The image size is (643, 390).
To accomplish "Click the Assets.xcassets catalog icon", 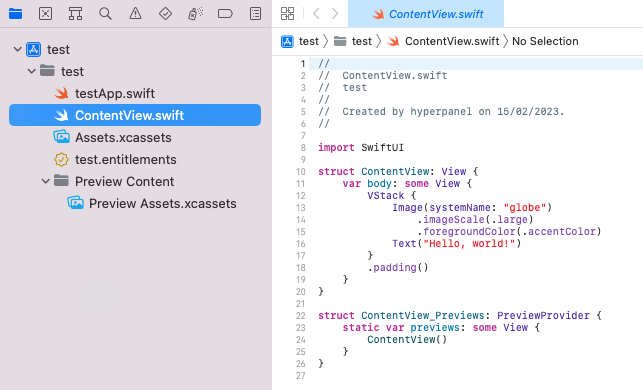I will [x=62, y=137].
